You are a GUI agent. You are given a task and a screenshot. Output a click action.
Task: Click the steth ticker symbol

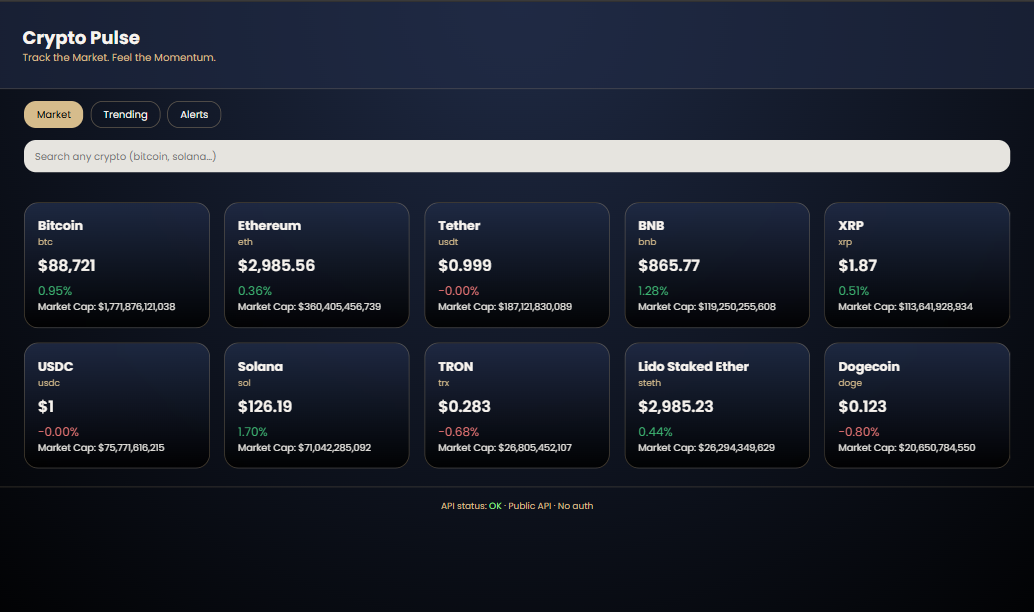point(650,383)
